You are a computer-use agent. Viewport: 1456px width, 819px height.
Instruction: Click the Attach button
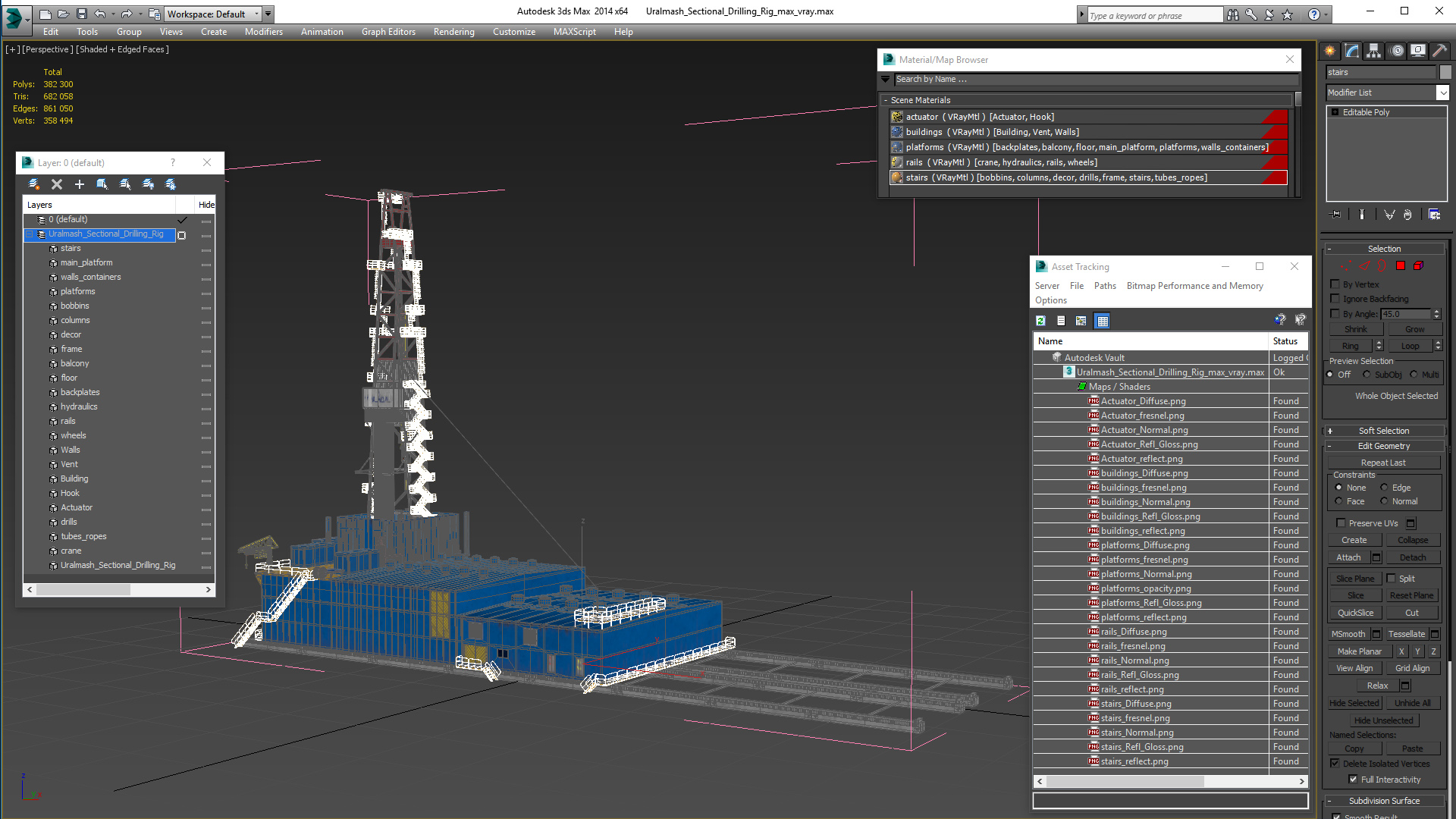click(1348, 557)
